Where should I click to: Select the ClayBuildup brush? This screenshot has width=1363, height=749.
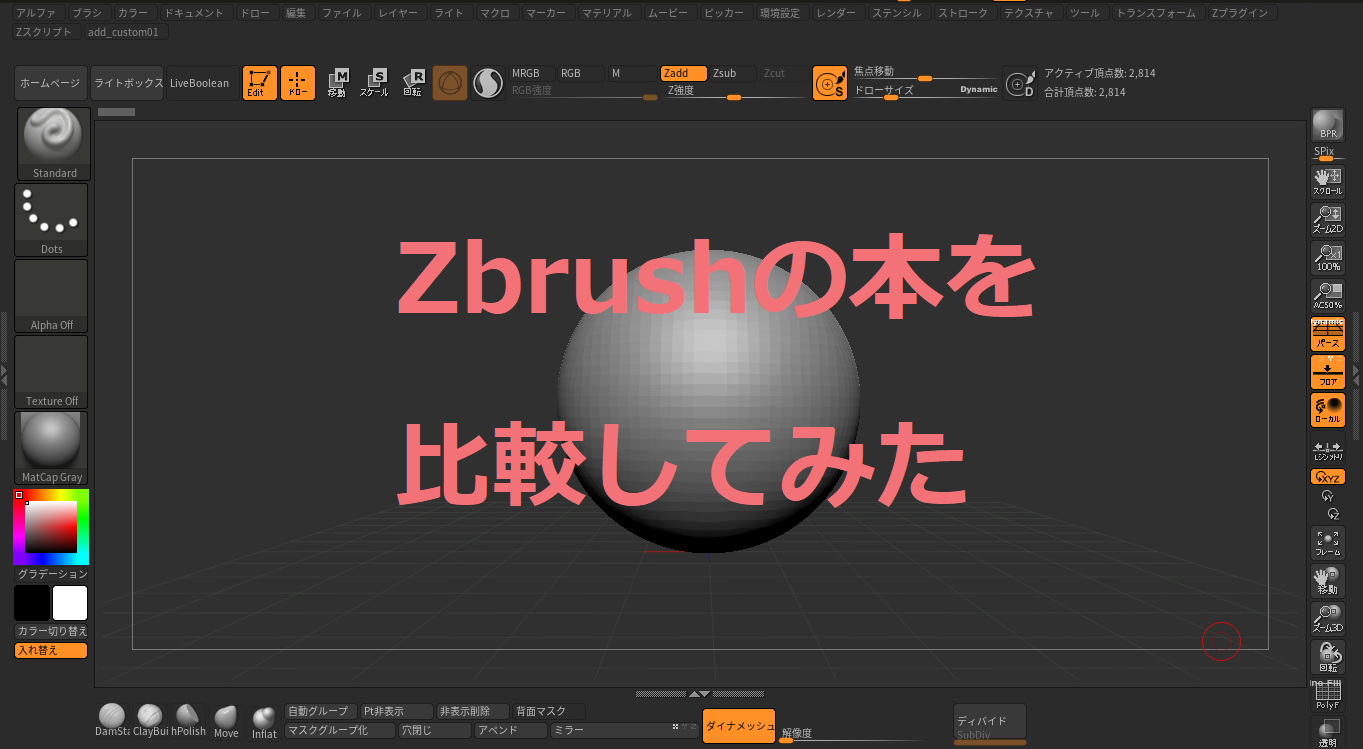click(150, 720)
